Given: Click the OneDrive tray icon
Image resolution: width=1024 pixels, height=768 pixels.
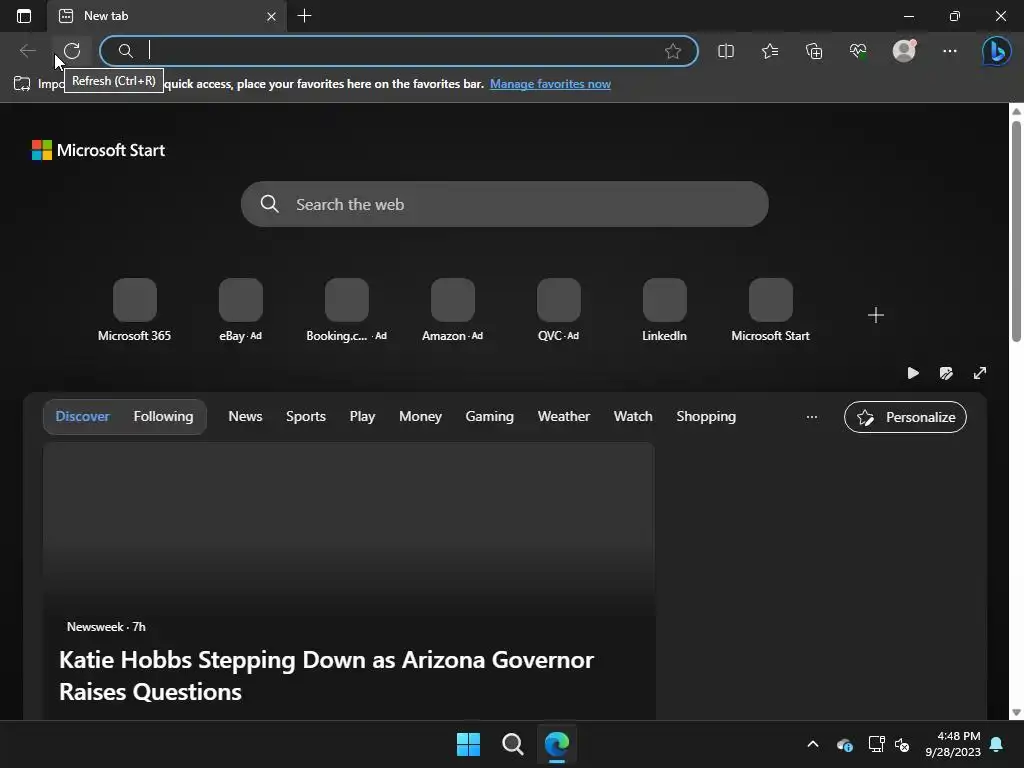Looking at the screenshot, I should click(844, 744).
